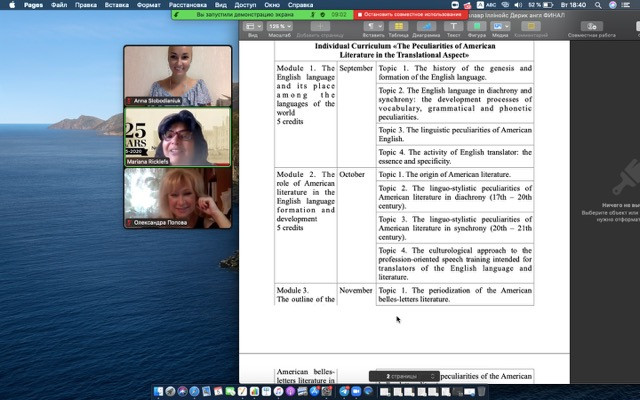Open the Вставка menu in menu bar

[119, 5]
